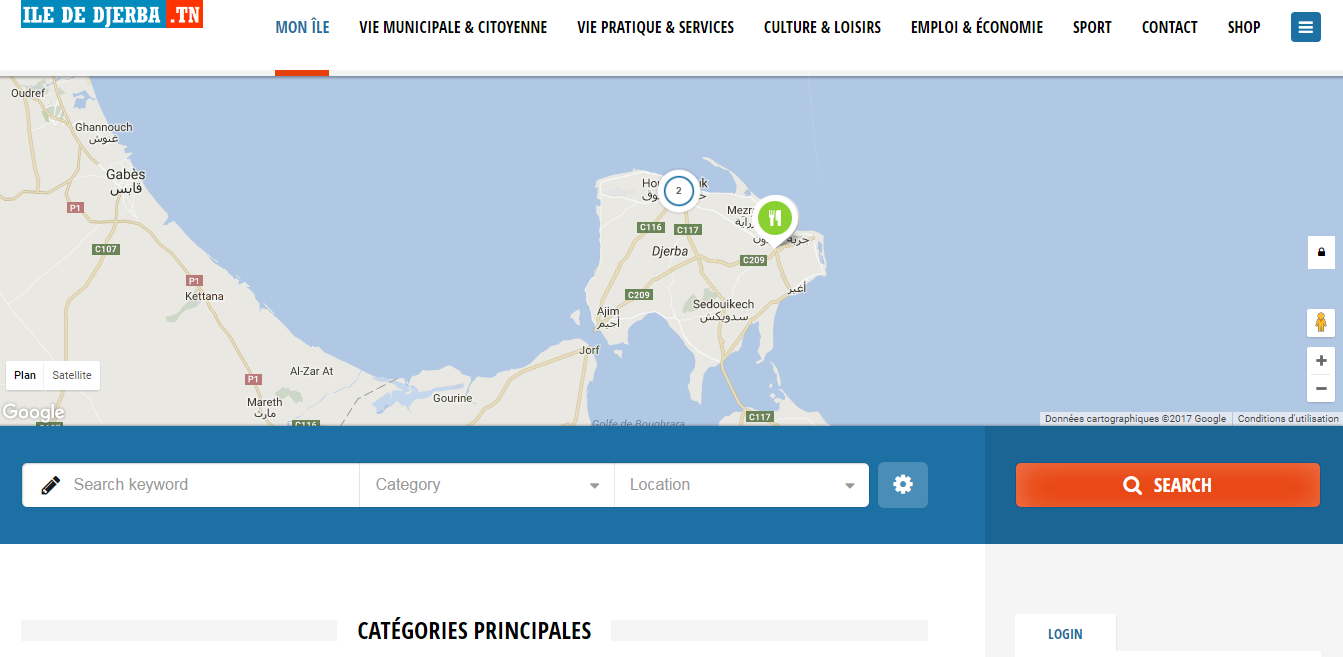The image size is (1343, 657).
Task: Zoom out the map with minus
Action: 1321,388
